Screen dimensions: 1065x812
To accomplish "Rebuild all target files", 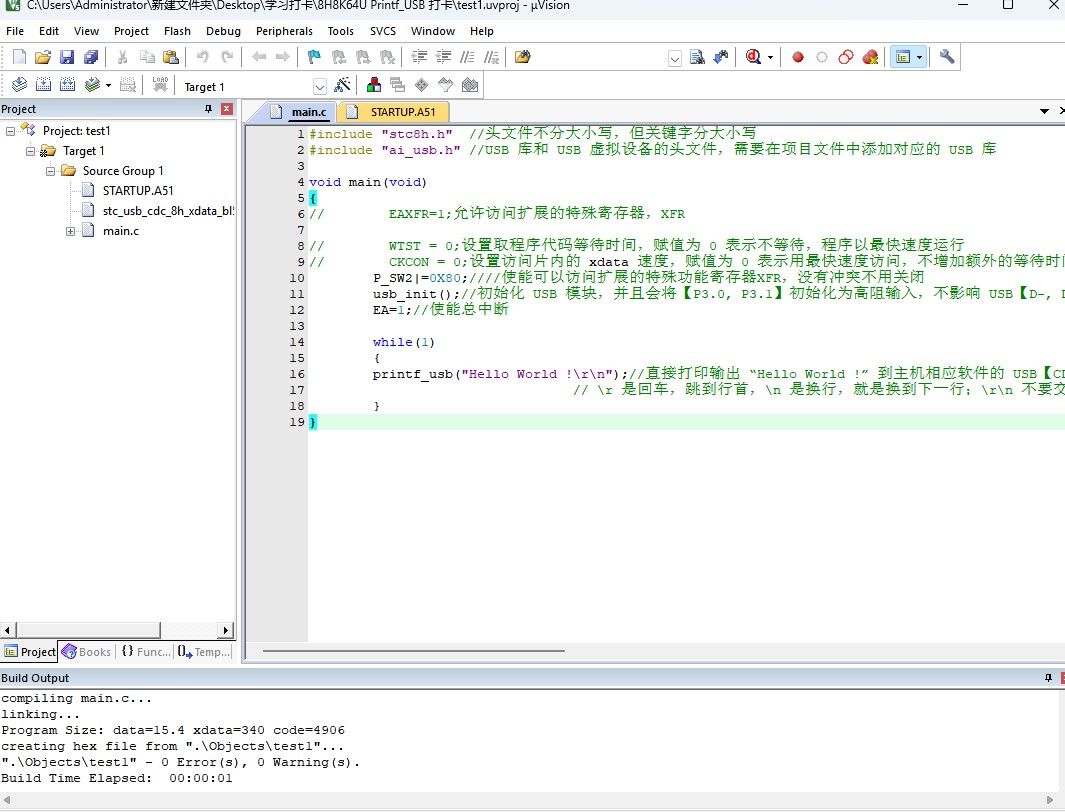I will pyautogui.click(x=67, y=85).
